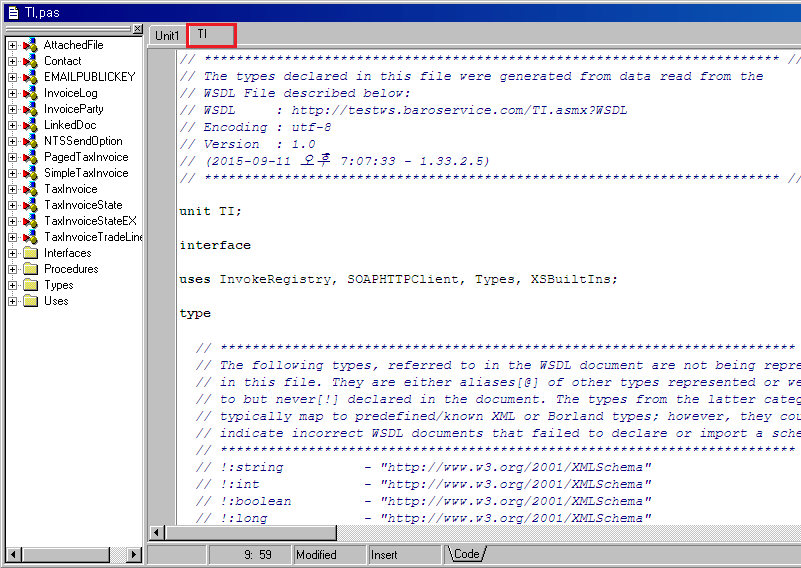
Task: Click the Interfaces folder icon
Action: [31, 253]
